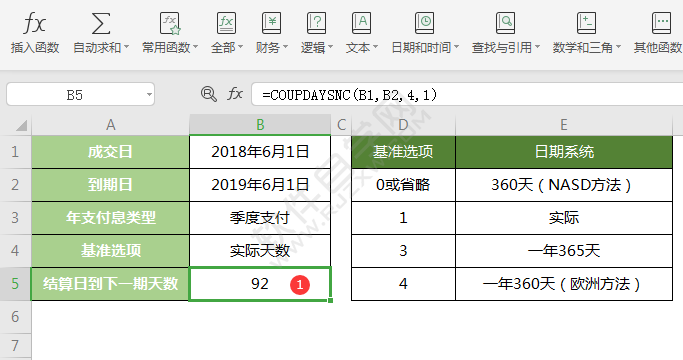Click the fx icon in the formula bar

(x=235, y=94)
